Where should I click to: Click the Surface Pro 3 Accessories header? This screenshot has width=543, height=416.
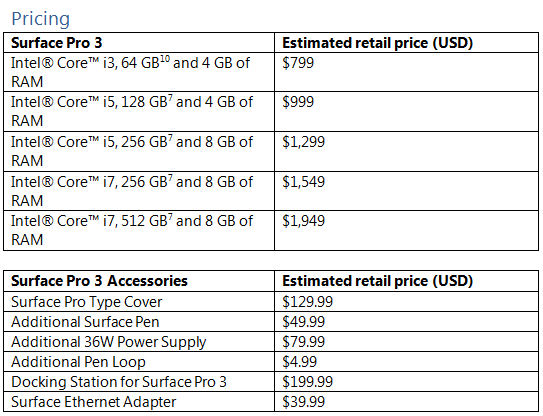coord(99,281)
